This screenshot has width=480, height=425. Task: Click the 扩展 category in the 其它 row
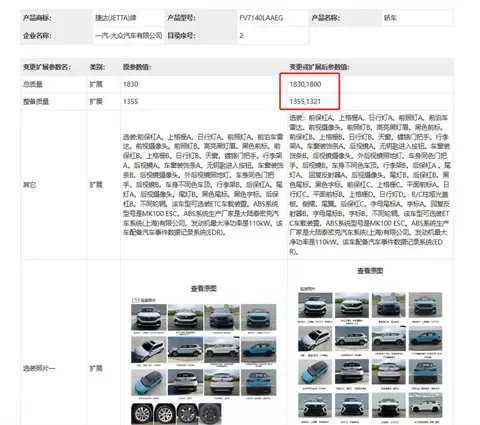pyautogui.click(x=96, y=185)
